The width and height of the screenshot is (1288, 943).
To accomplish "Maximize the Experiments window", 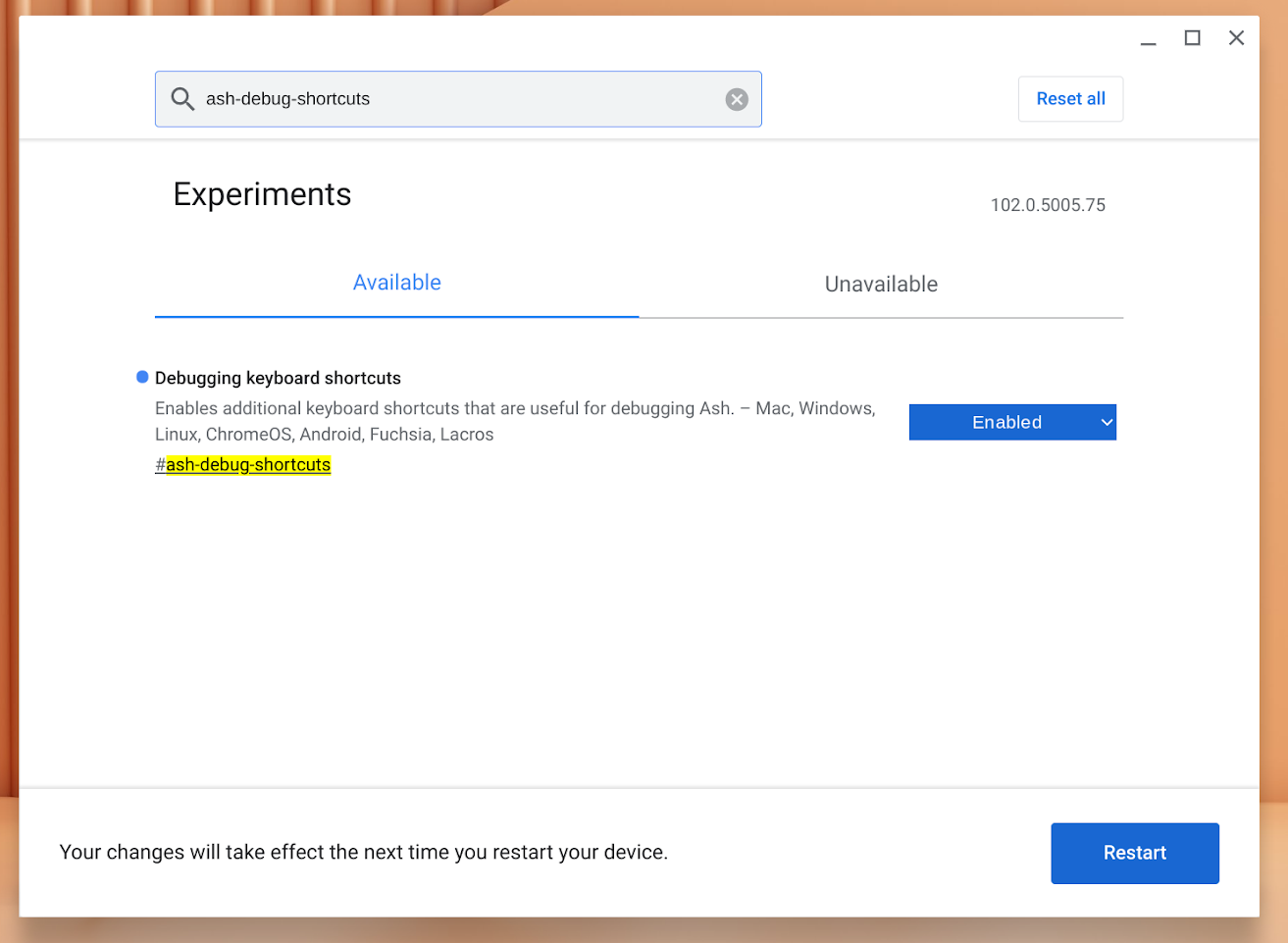I will coord(1192,37).
